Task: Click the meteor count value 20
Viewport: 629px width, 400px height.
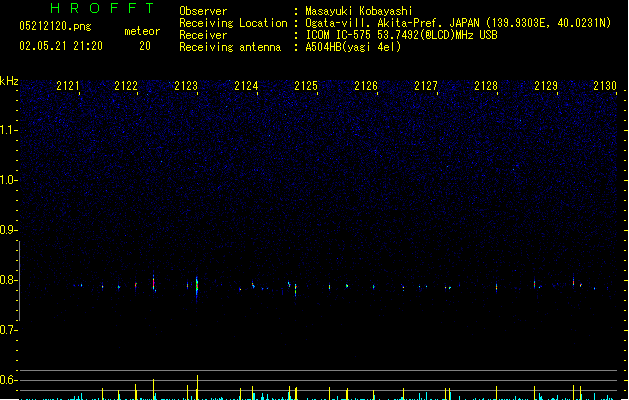Action: click(145, 46)
